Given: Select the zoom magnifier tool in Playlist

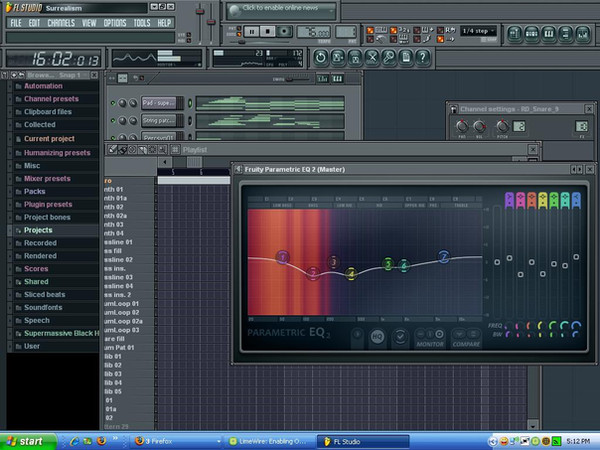Looking at the screenshot, I should [162, 150].
